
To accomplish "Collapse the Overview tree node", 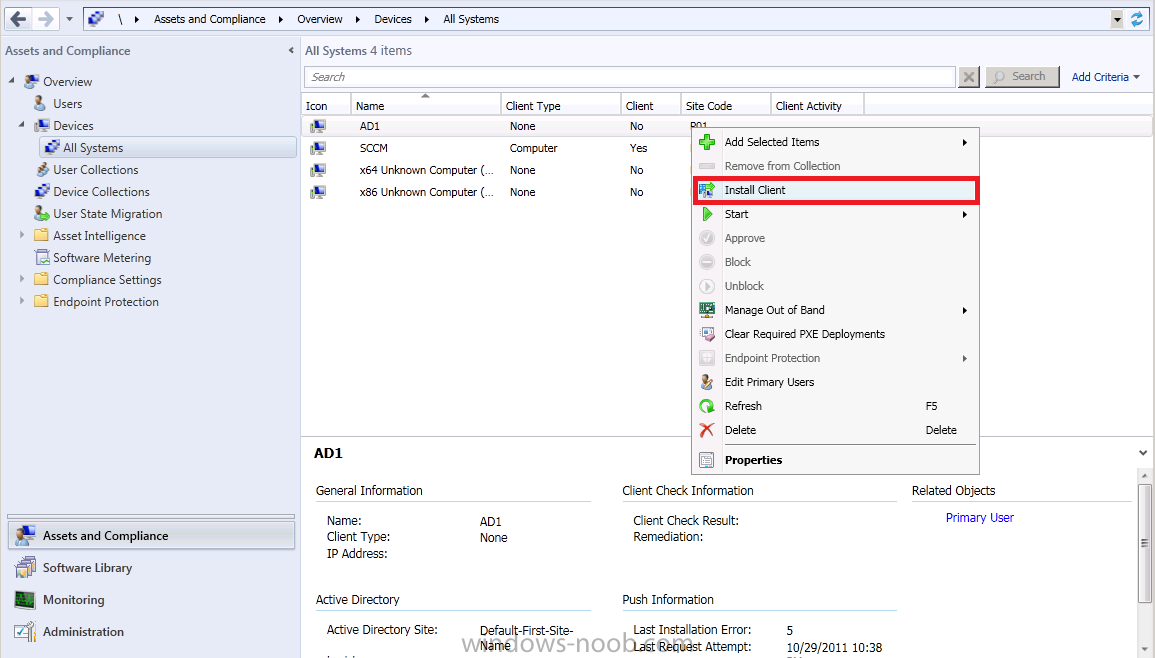I will pyautogui.click(x=11, y=80).
